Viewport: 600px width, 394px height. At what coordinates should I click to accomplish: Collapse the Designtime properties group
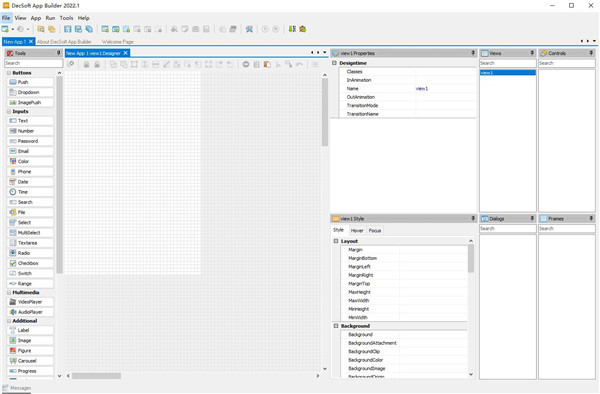coord(334,63)
